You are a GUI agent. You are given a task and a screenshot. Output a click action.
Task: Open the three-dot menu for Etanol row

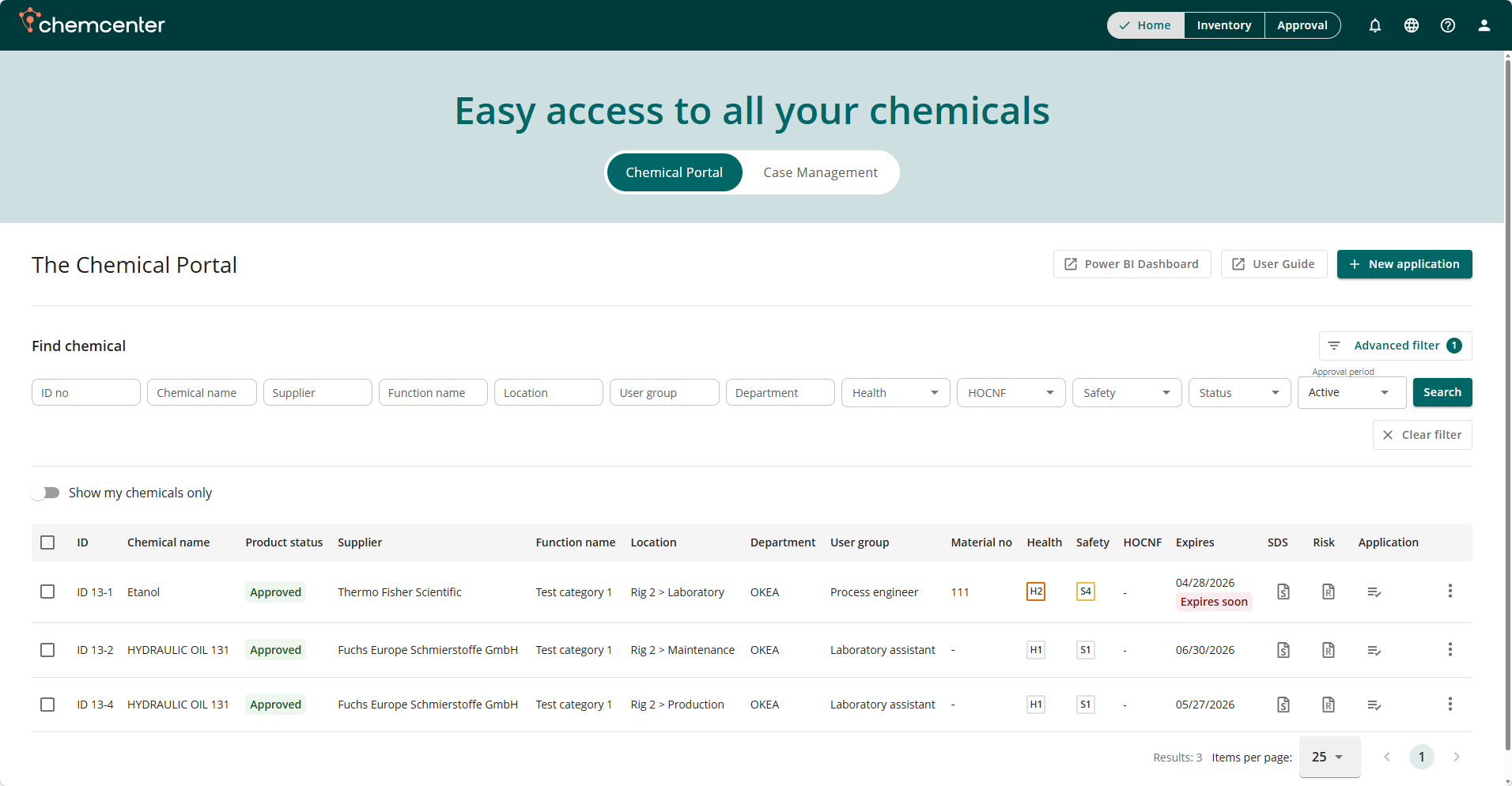tap(1450, 591)
